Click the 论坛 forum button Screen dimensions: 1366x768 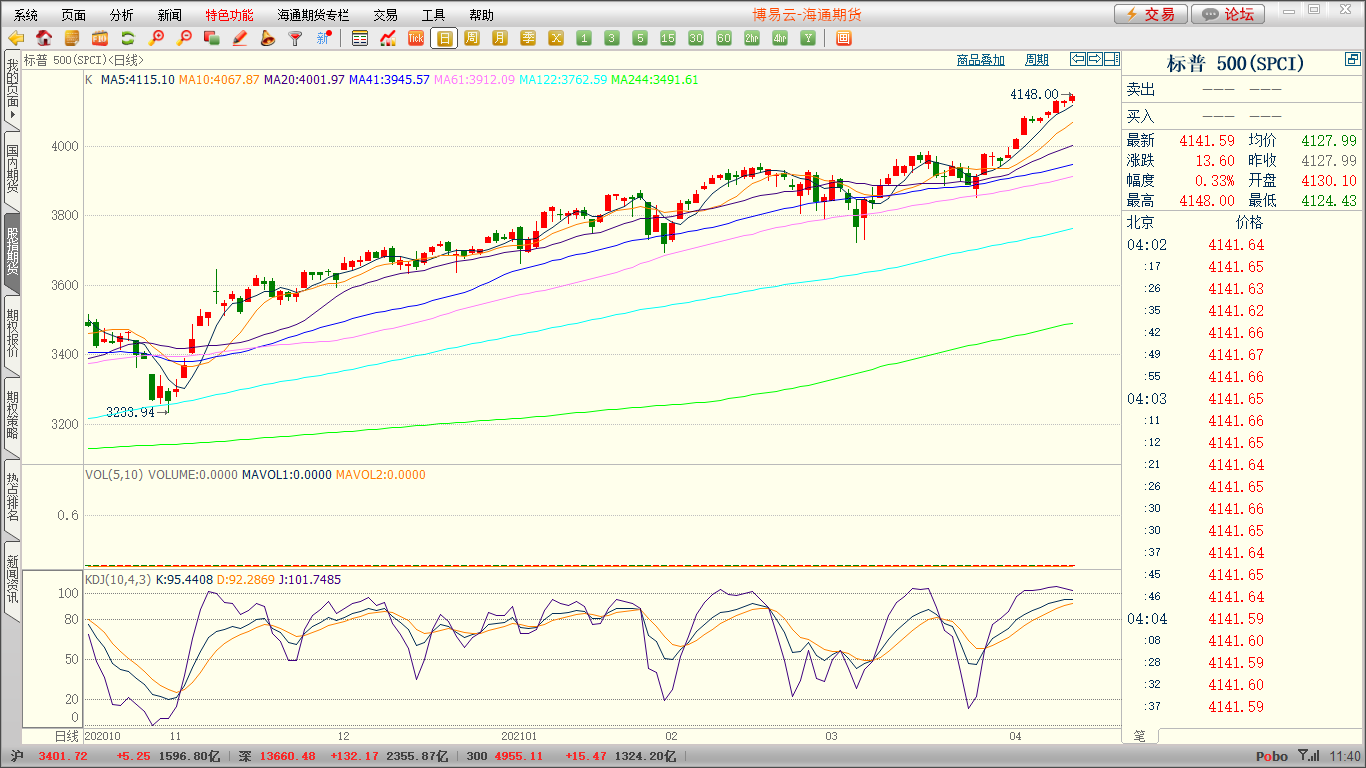coord(1229,14)
